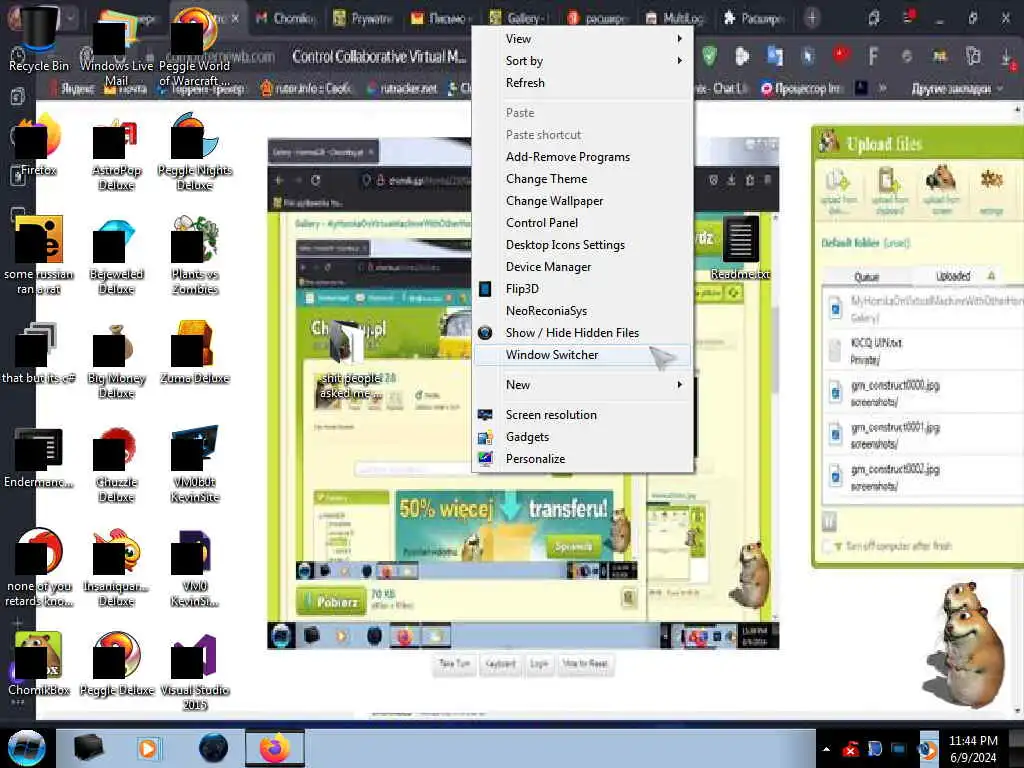The width and height of the screenshot is (1024, 768).
Task: Choose Gadgets in context menu
Action: coord(582,437)
